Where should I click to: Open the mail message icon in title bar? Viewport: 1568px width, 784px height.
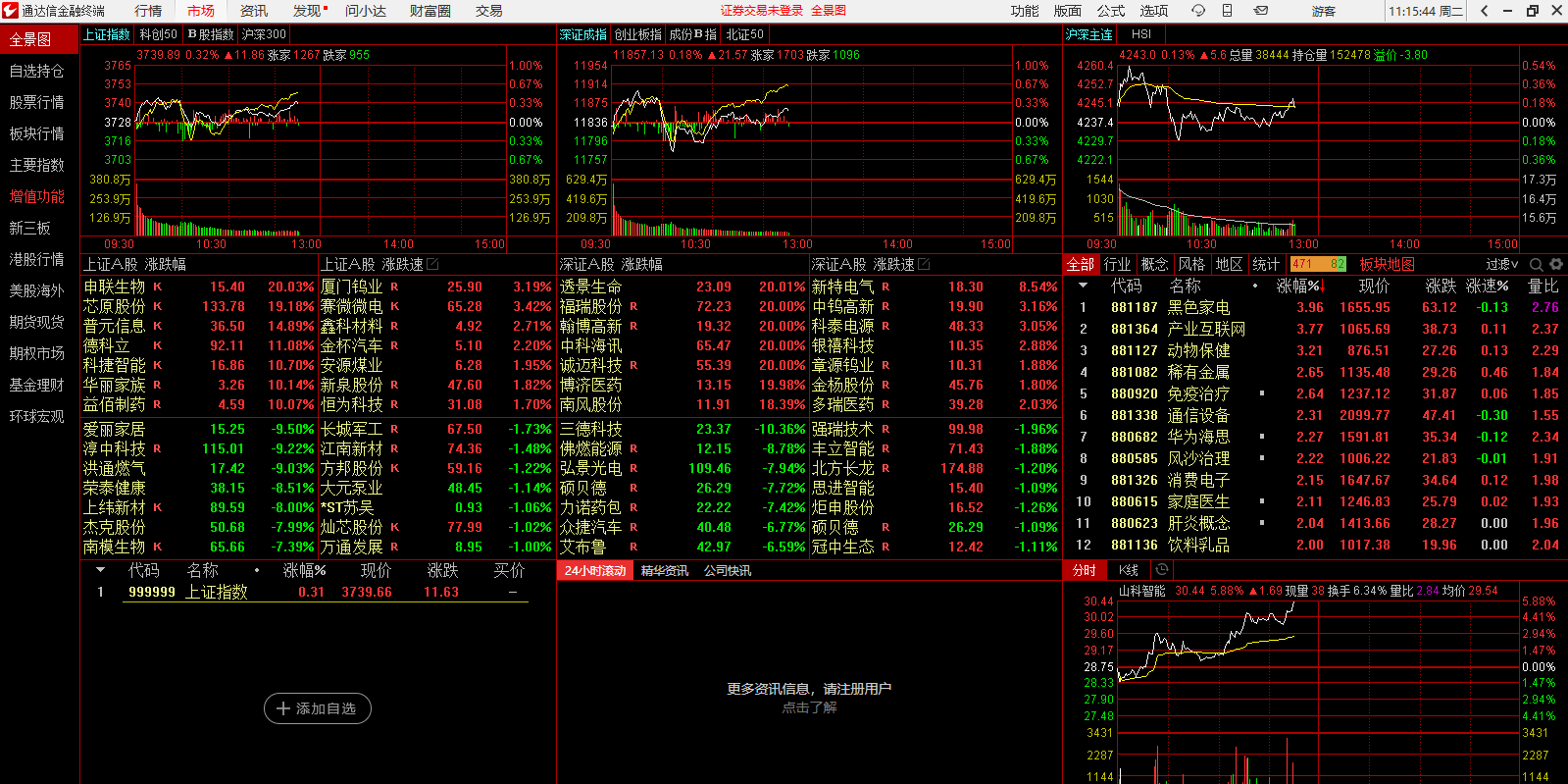[x=1261, y=11]
